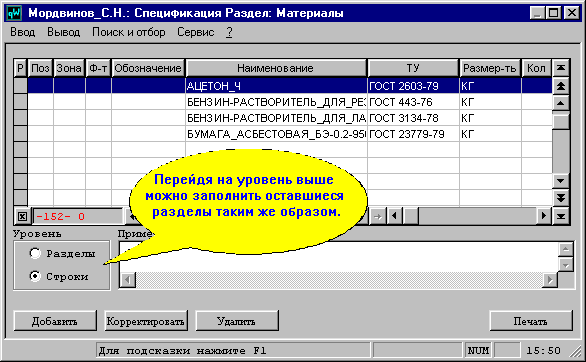This screenshot has height=362, width=586.
Task: Click the grid's single down scroll arrow
Action: [561, 181]
